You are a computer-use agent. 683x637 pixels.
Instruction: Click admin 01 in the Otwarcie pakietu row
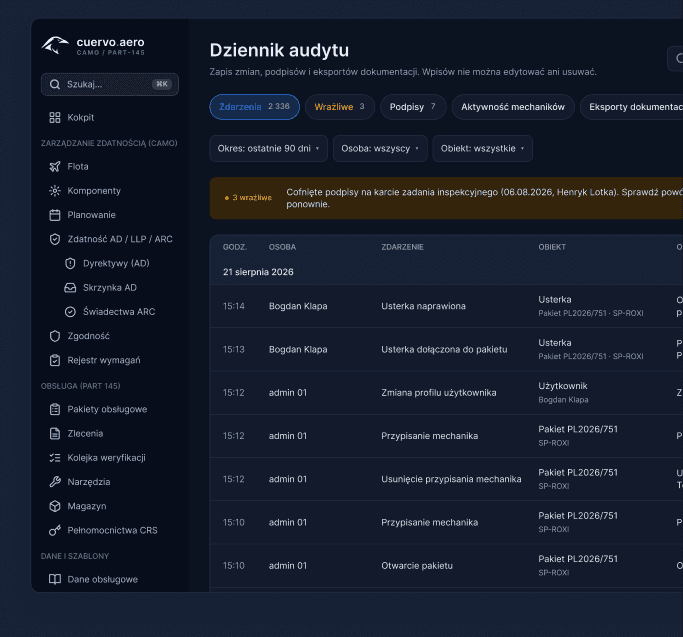[x=288, y=566]
